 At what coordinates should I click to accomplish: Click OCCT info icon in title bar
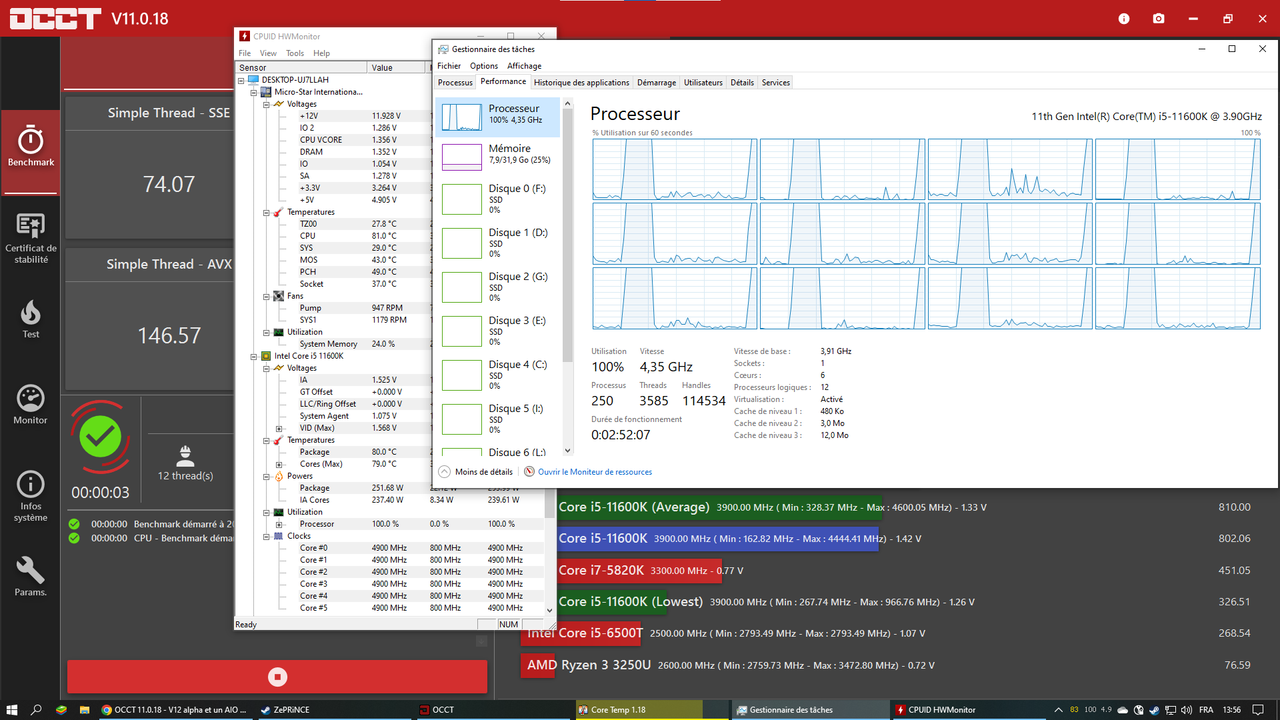pyautogui.click(x=1124, y=19)
